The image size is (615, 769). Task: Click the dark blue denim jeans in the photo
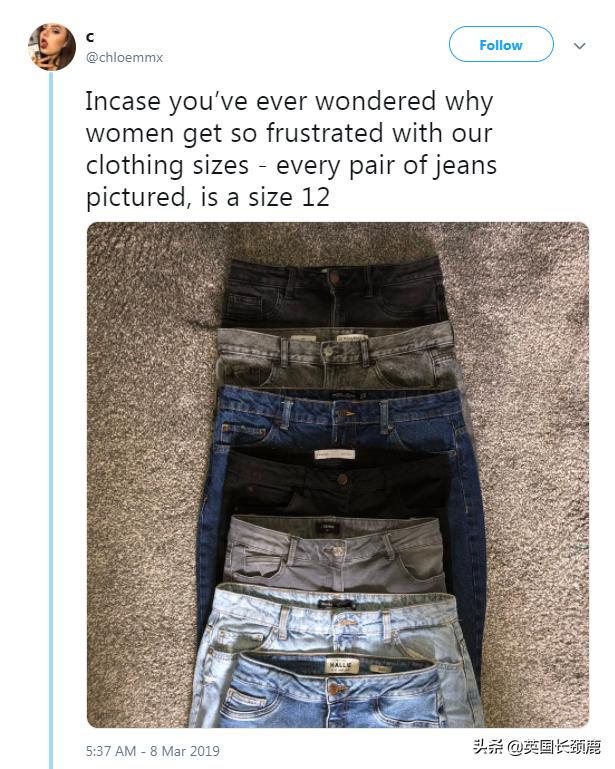point(338,417)
